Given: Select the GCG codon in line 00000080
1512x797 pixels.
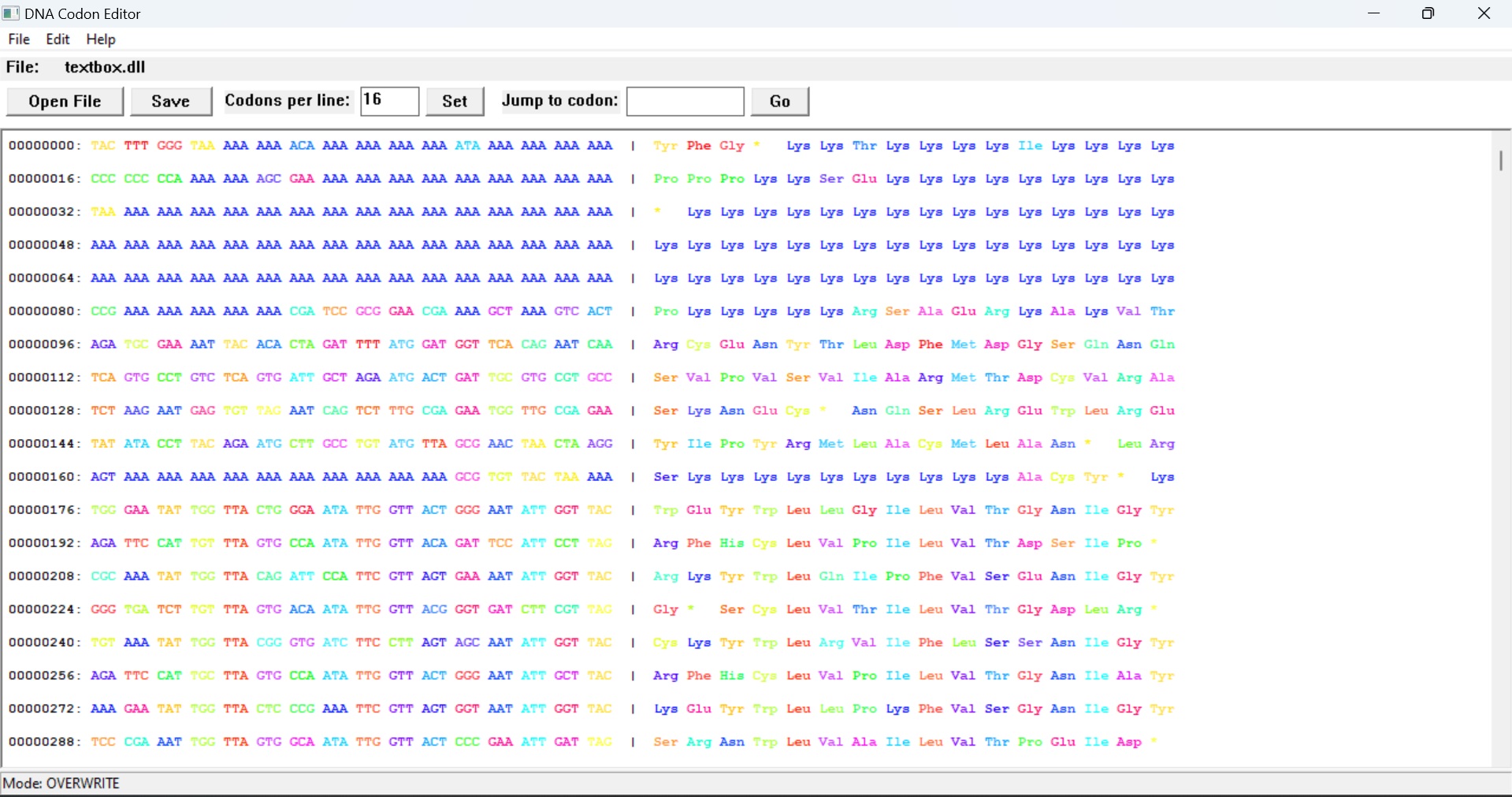Looking at the screenshot, I should pos(368,311).
